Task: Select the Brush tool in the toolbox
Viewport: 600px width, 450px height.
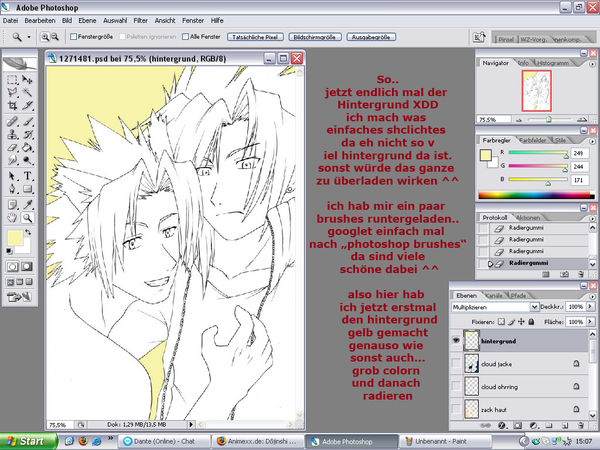Action: 27,122
